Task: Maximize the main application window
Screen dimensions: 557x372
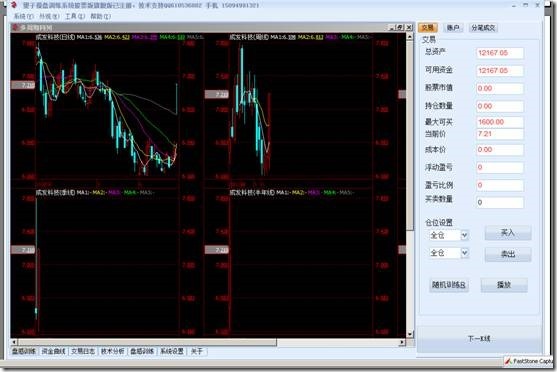Action: click(x=526, y=5)
